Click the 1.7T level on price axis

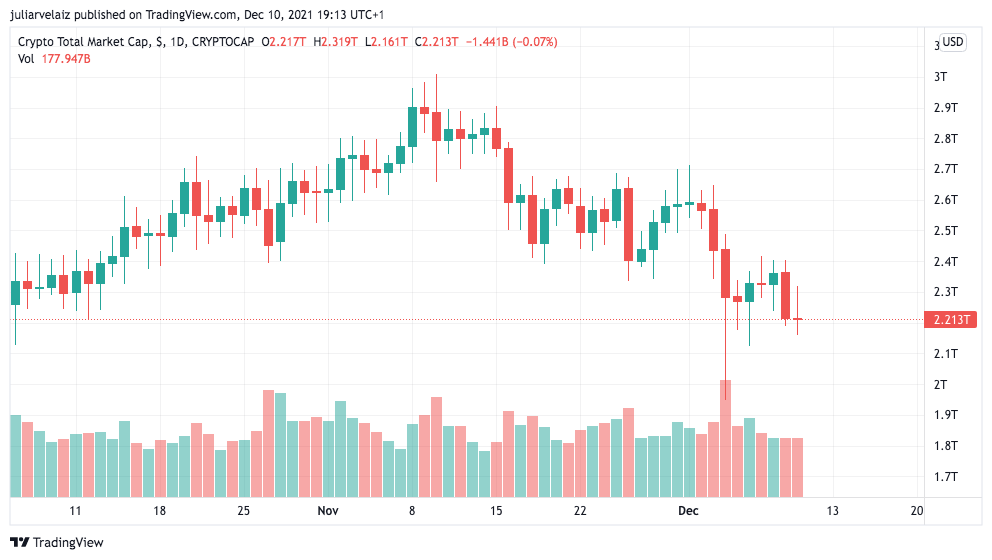point(945,477)
